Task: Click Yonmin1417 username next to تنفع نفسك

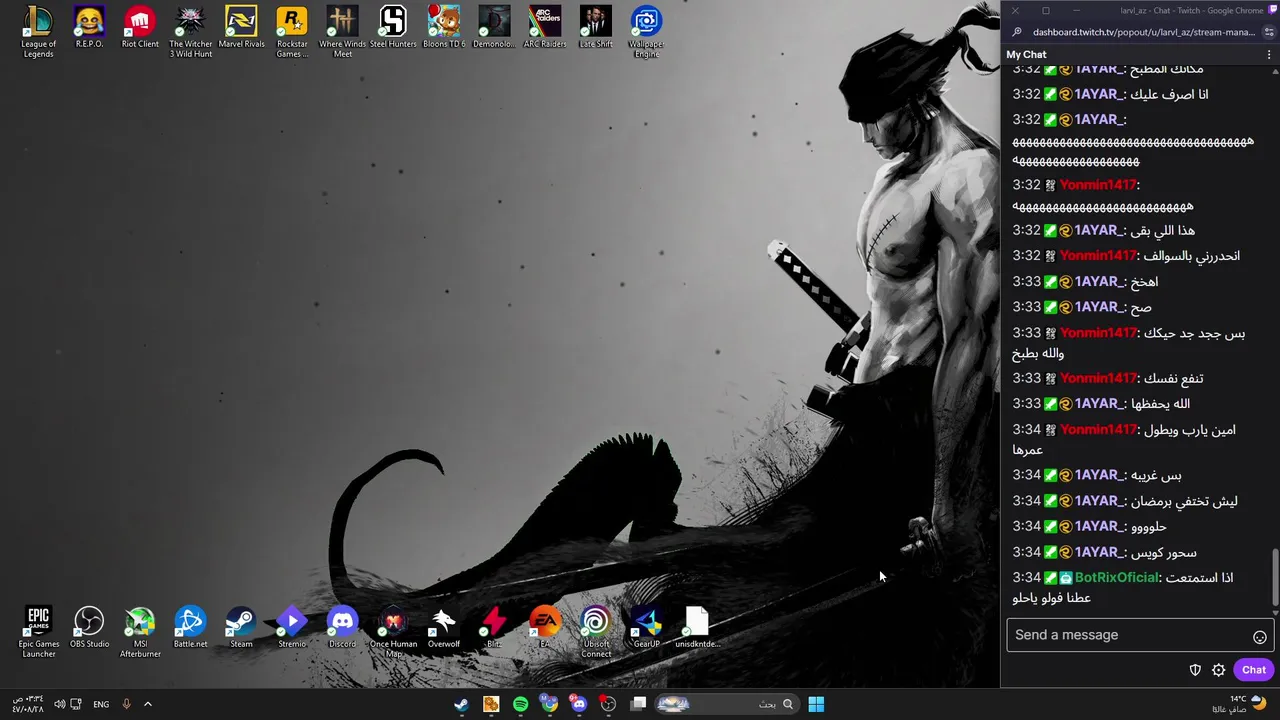Action: [x=1098, y=378]
